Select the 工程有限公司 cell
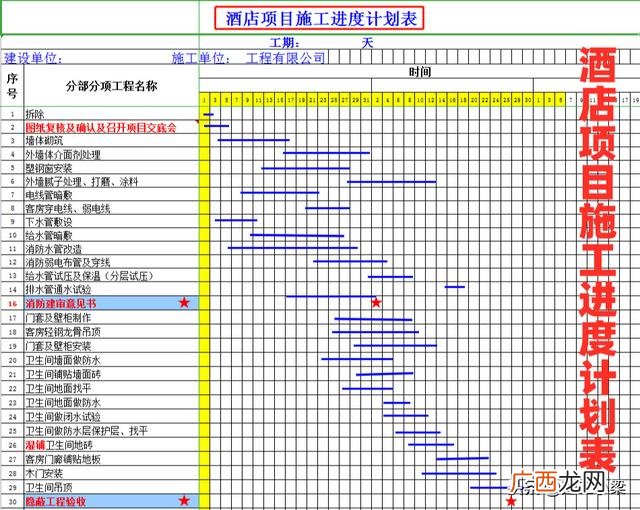Viewport: 640px width, 510px height. (285, 58)
